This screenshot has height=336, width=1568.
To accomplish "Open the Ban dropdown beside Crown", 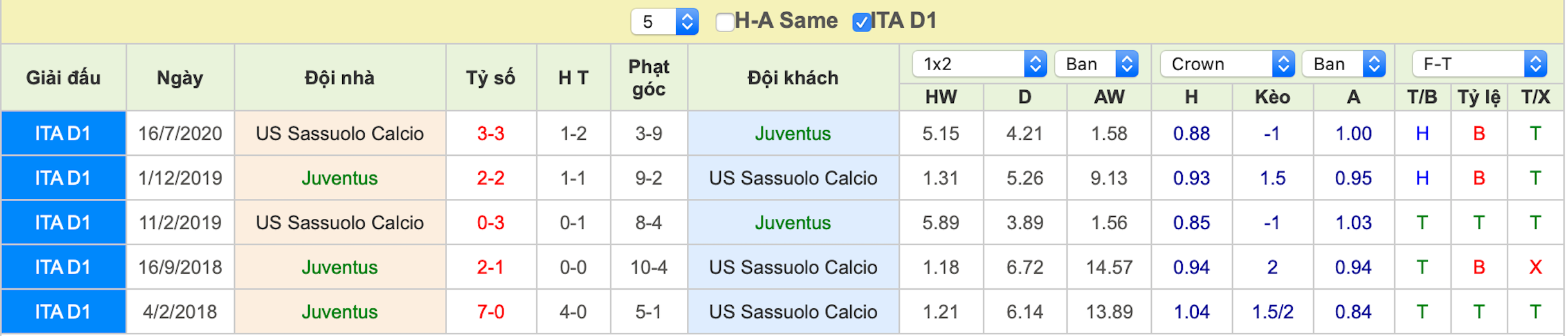I will click(1344, 64).
